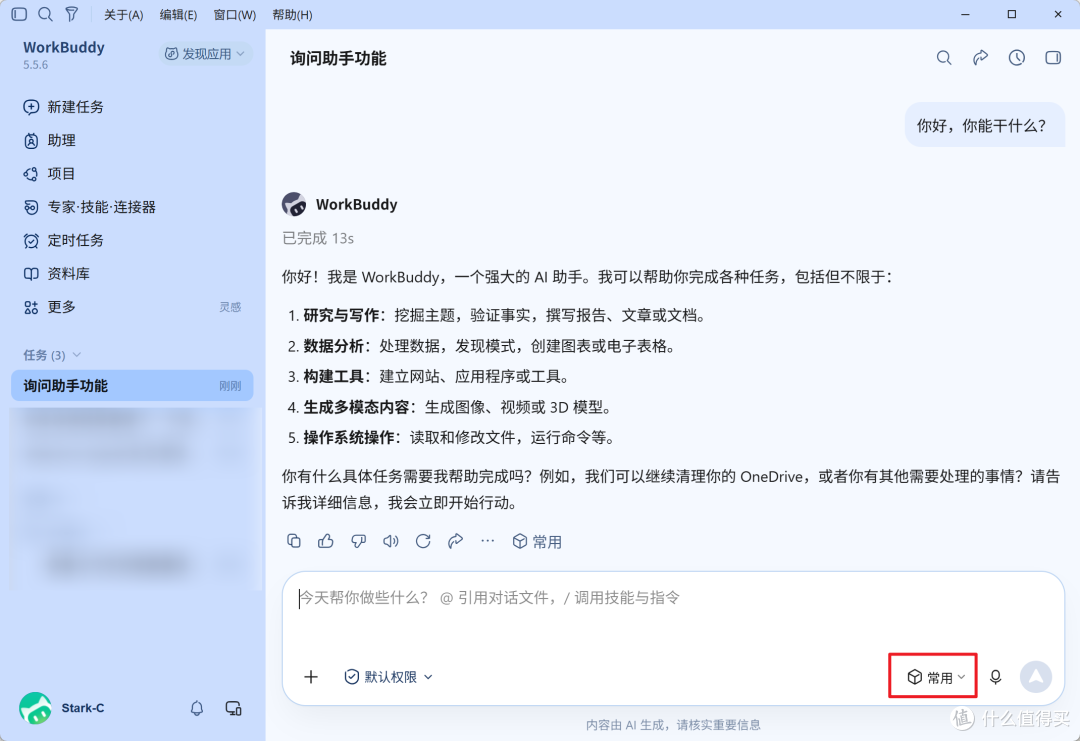This screenshot has height=741, width=1080.
Task: Click the 构建工具 list item
Action: [428, 377]
